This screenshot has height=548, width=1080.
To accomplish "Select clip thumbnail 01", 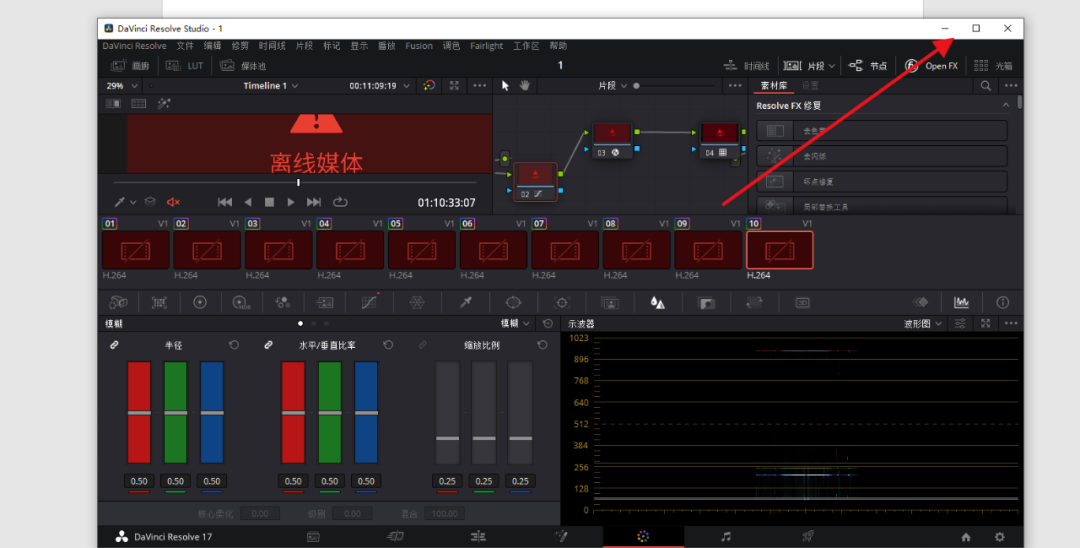I will click(136, 250).
